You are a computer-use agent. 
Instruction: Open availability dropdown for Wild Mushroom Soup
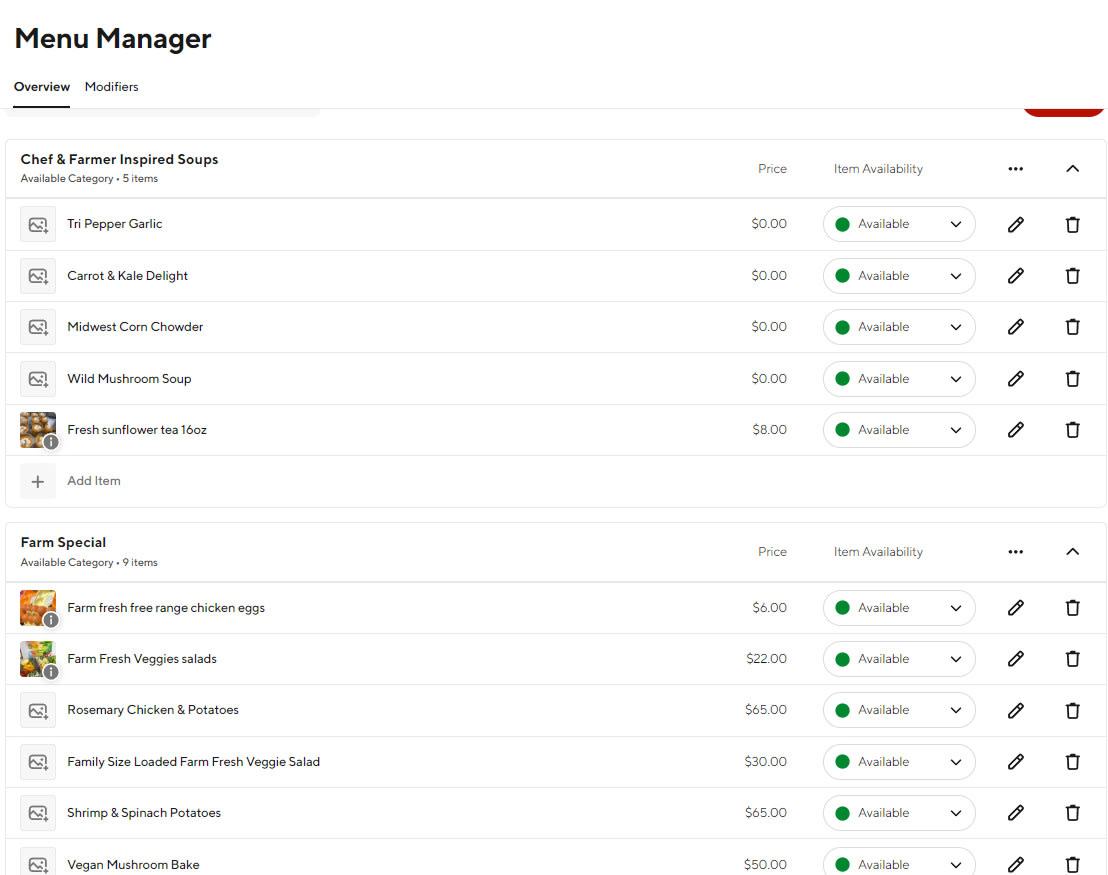coord(898,379)
